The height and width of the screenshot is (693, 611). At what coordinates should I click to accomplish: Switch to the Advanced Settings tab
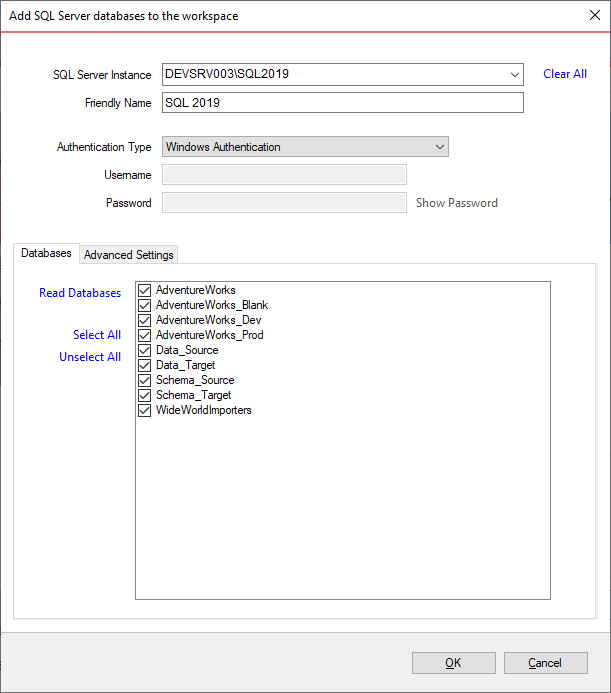click(129, 255)
